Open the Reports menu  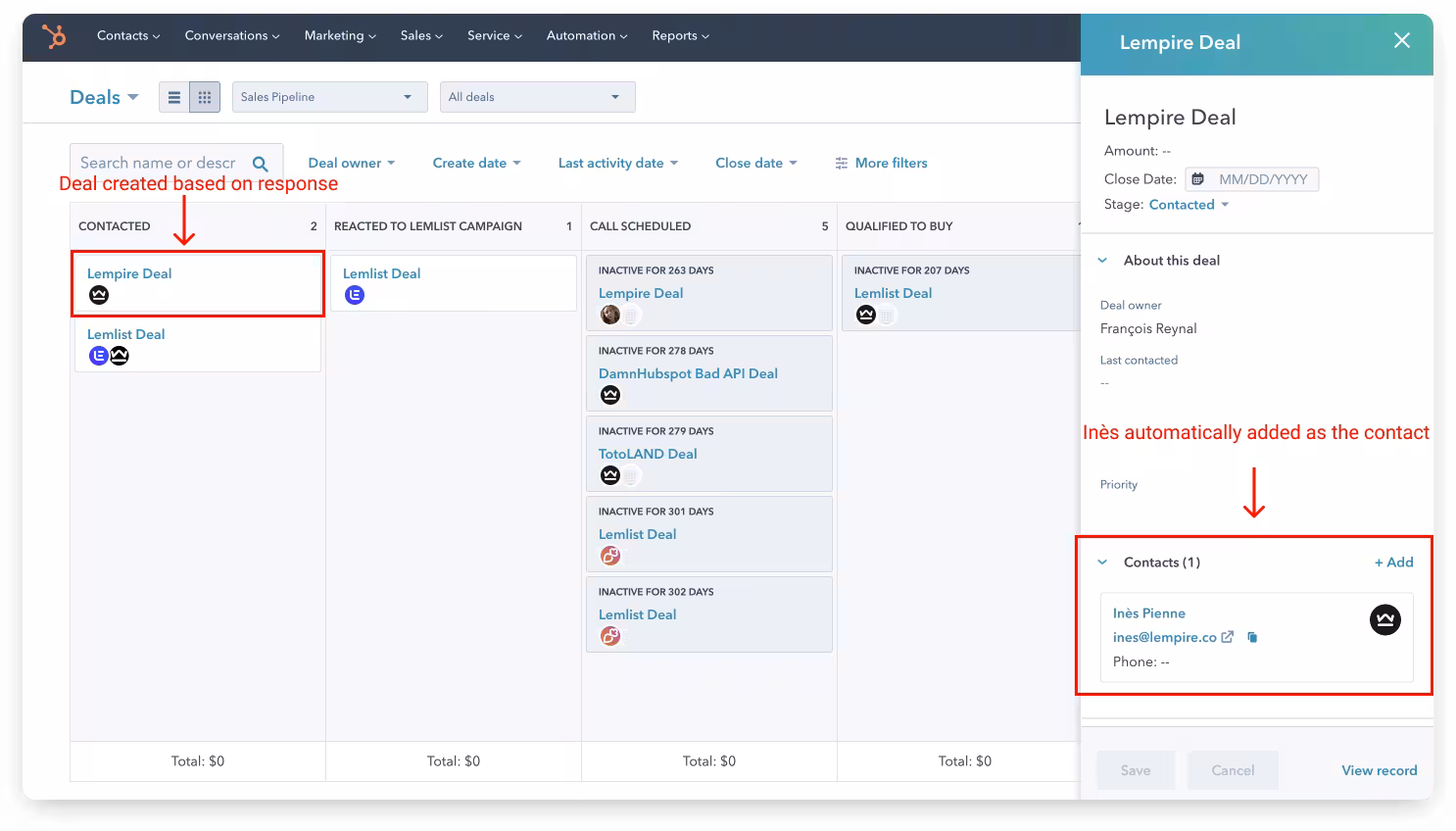(680, 35)
